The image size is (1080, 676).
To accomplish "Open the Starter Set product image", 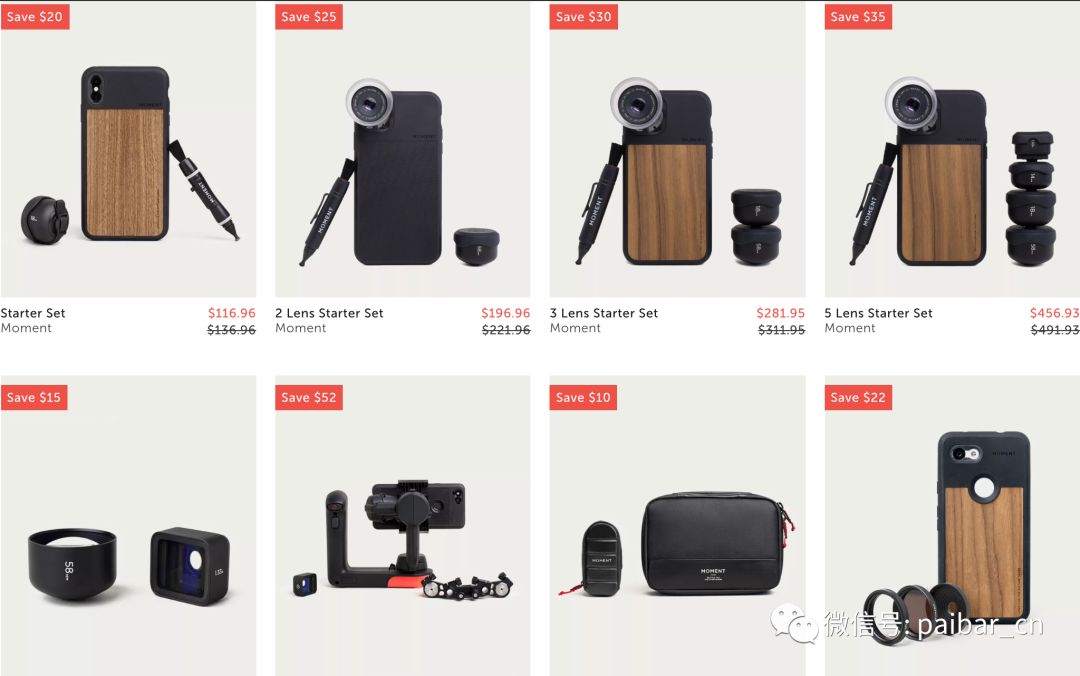I will pyautogui.click(x=128, y=149).
